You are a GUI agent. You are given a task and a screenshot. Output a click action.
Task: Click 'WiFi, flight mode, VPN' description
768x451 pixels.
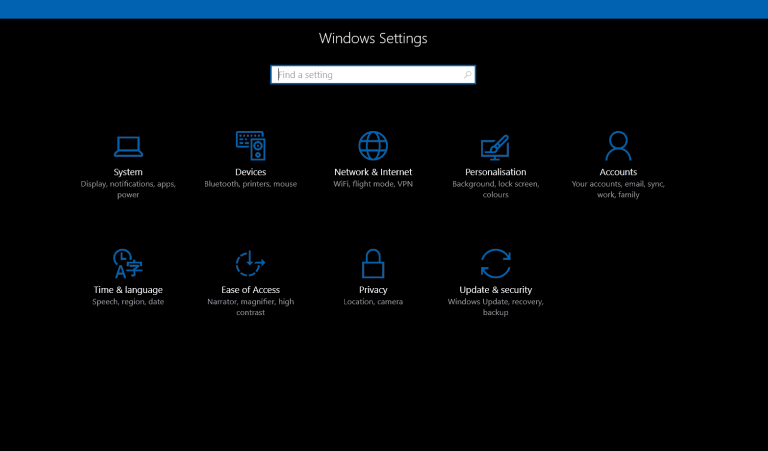click(373, 184)
